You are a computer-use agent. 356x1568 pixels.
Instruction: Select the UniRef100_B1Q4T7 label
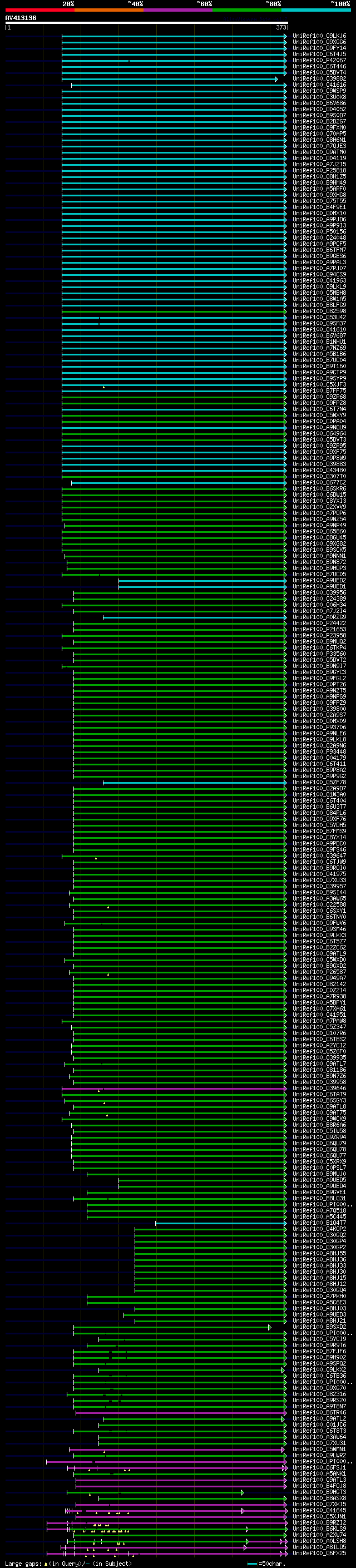click(319, 1223)
